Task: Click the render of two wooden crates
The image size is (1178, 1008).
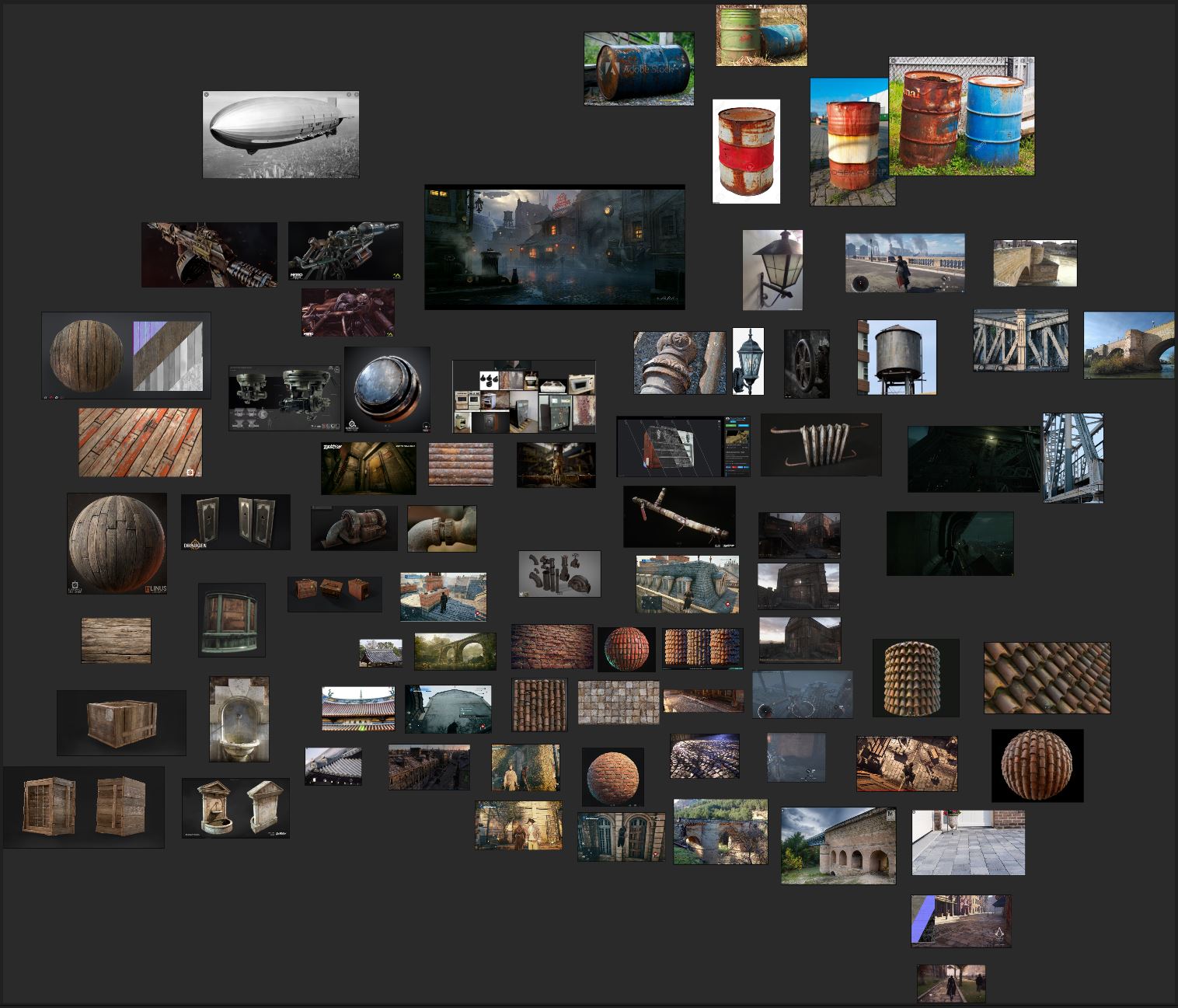Action: coord(84,807)
